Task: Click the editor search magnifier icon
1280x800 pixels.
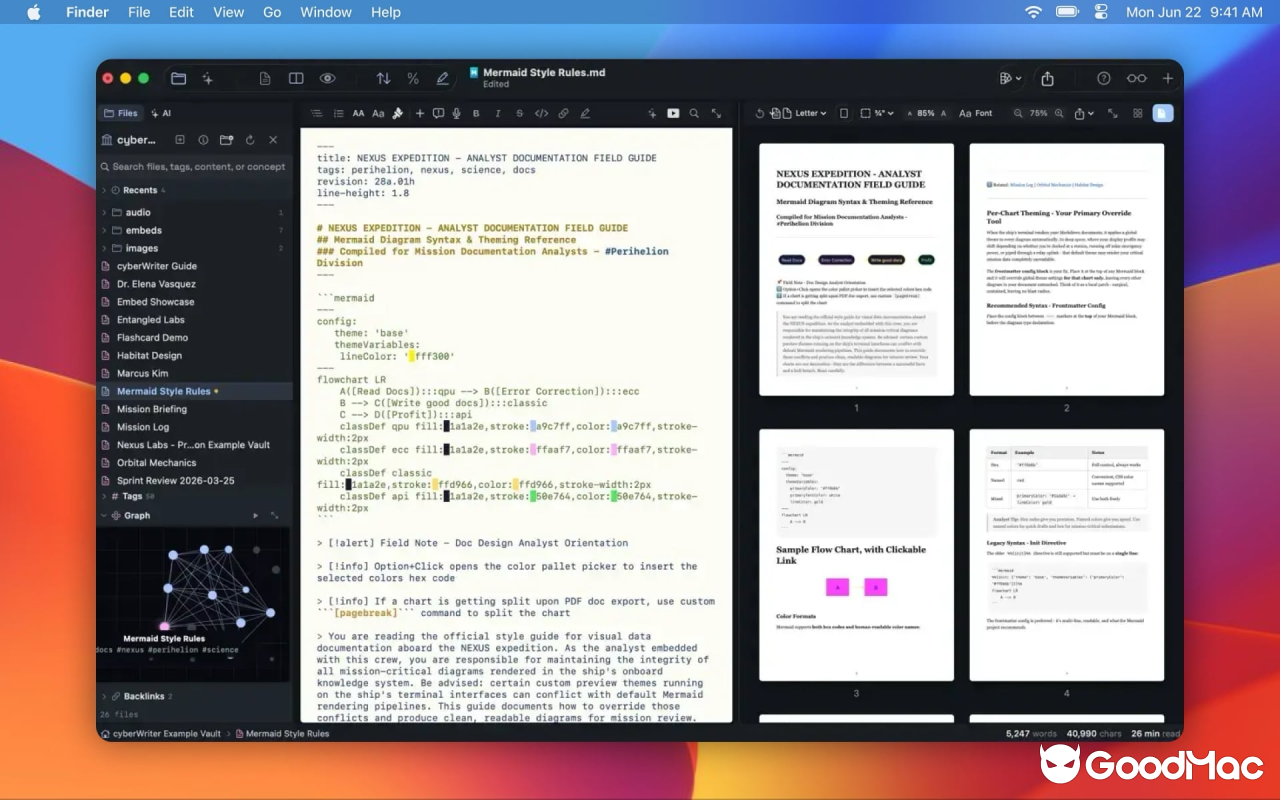Action: pyautogui.click(x=694, y=113)
